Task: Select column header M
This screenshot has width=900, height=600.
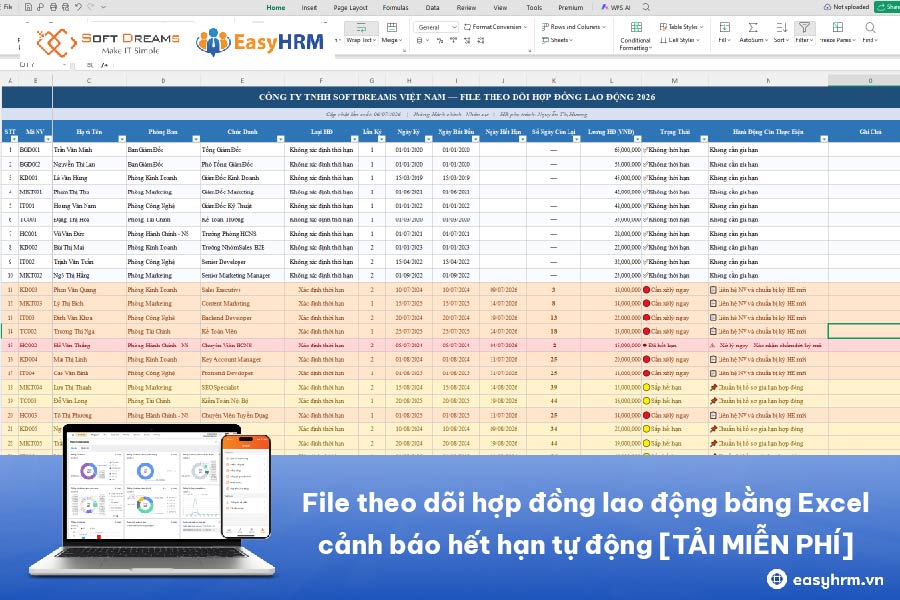Action: tap(674, 80)
